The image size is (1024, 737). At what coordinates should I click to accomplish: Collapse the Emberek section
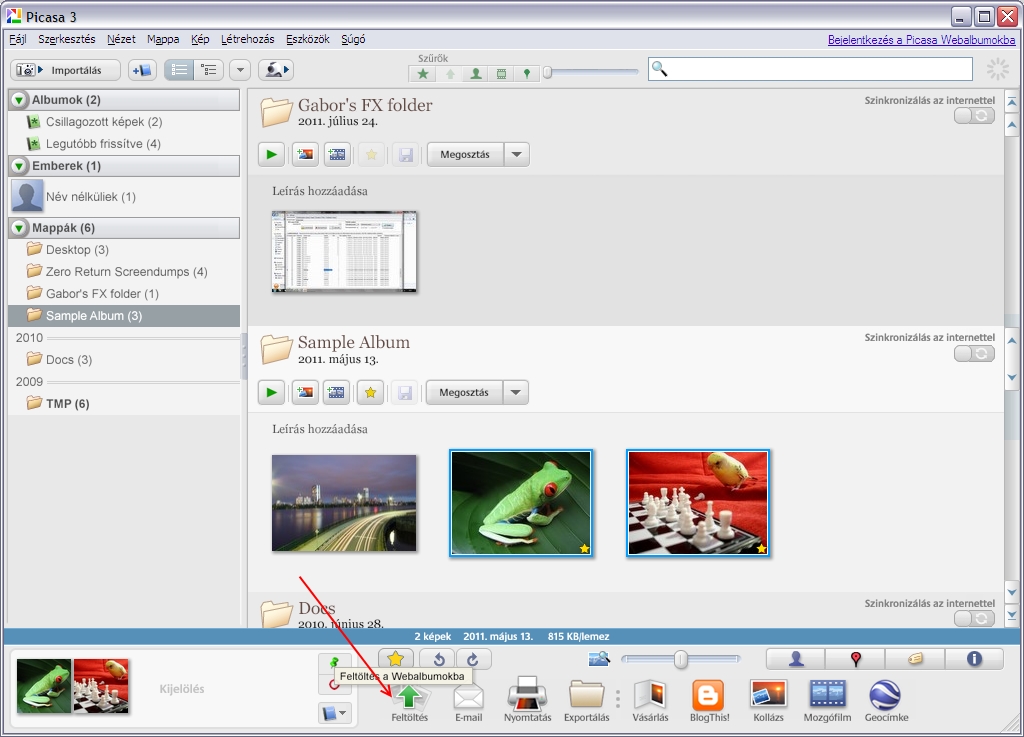tap(19, 166)
